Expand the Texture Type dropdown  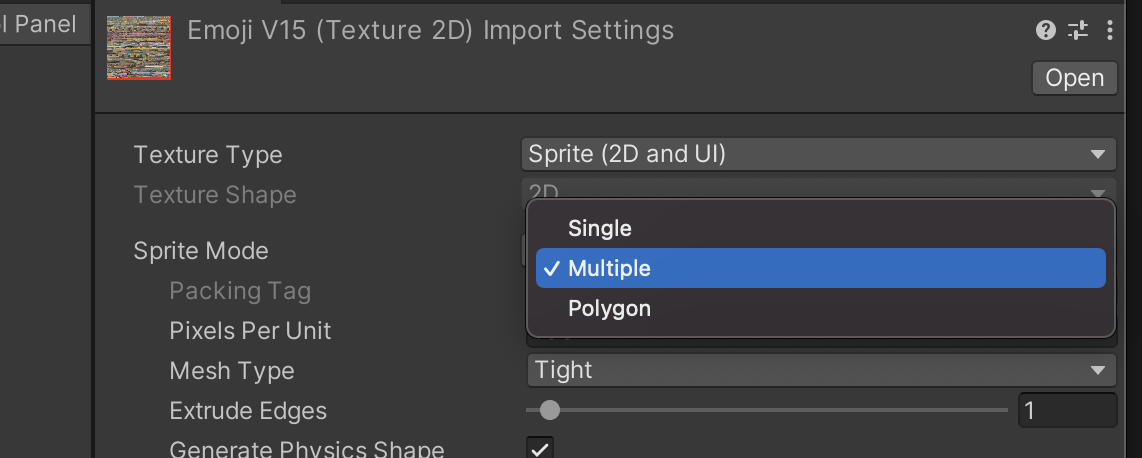818,154
